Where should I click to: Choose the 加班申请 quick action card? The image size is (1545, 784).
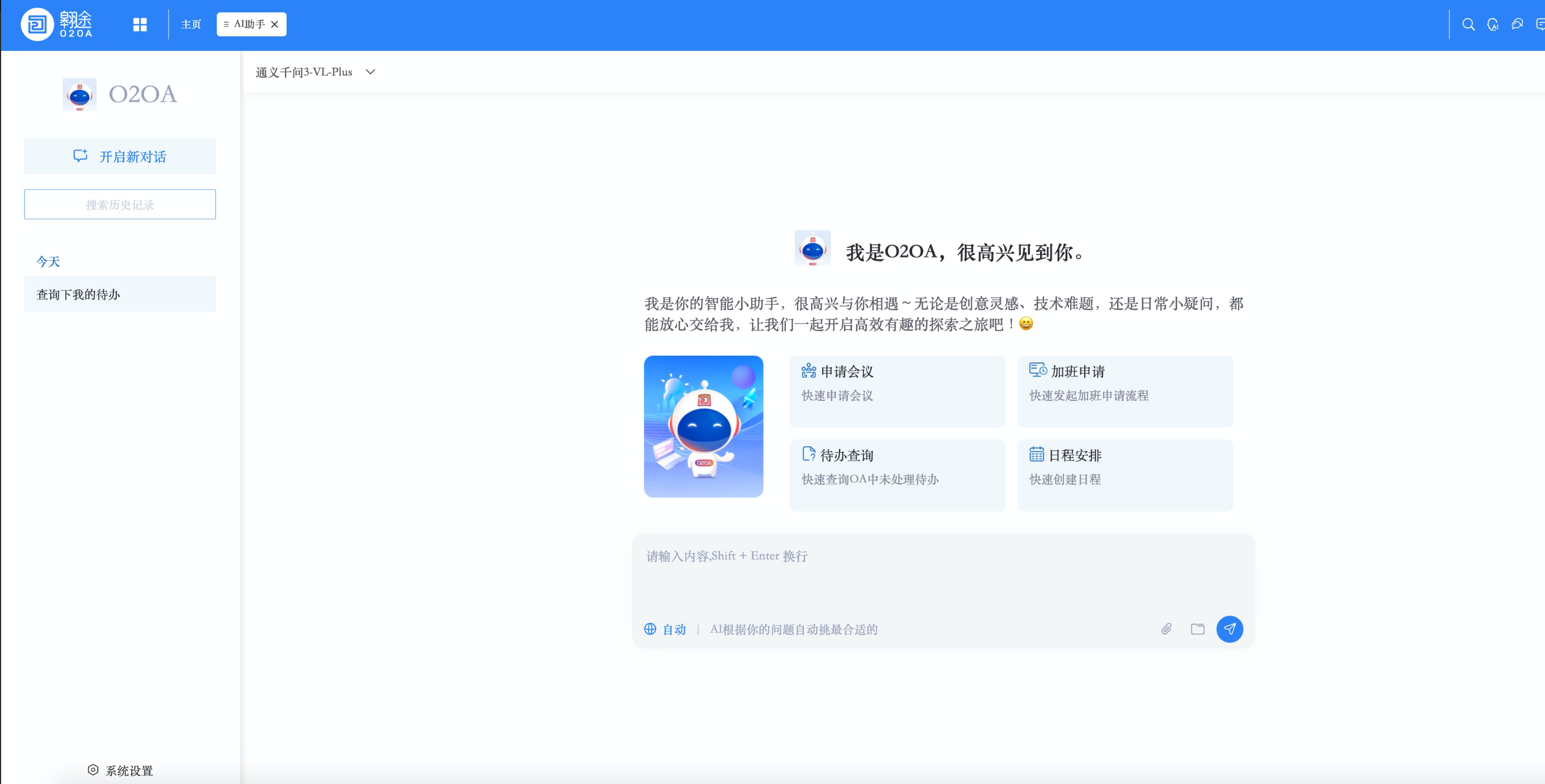click(1125, 391)
